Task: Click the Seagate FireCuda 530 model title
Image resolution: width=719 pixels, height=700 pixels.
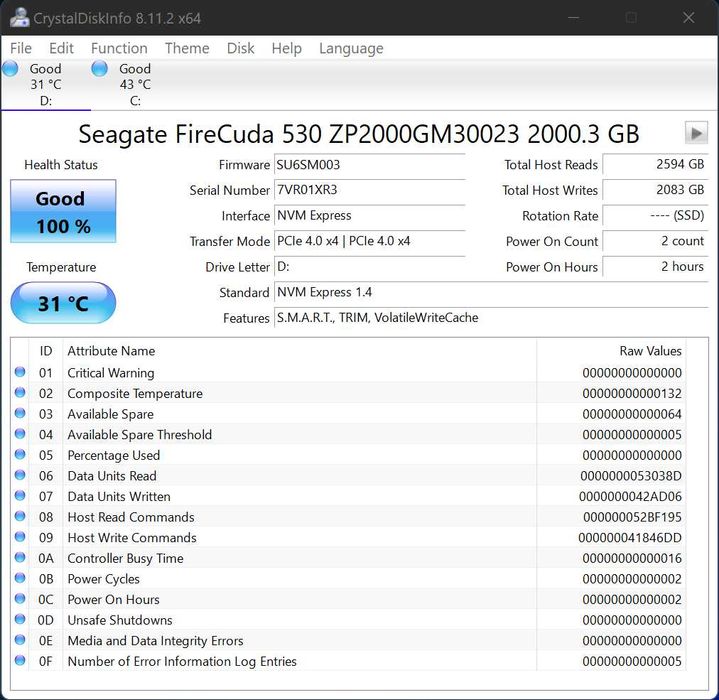Action: [359, 134]
